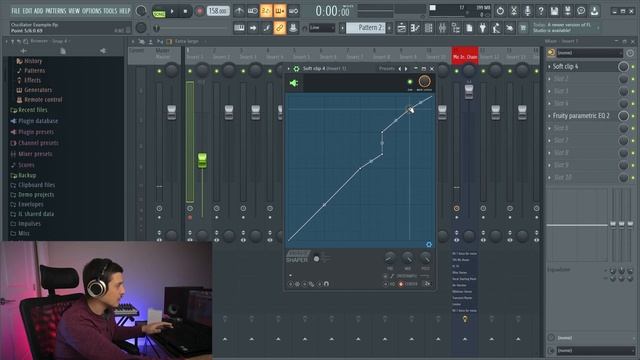The height and width of the screenshot is (360, 640).
Task: Click the render/export download icon
Action: [594, 11]
